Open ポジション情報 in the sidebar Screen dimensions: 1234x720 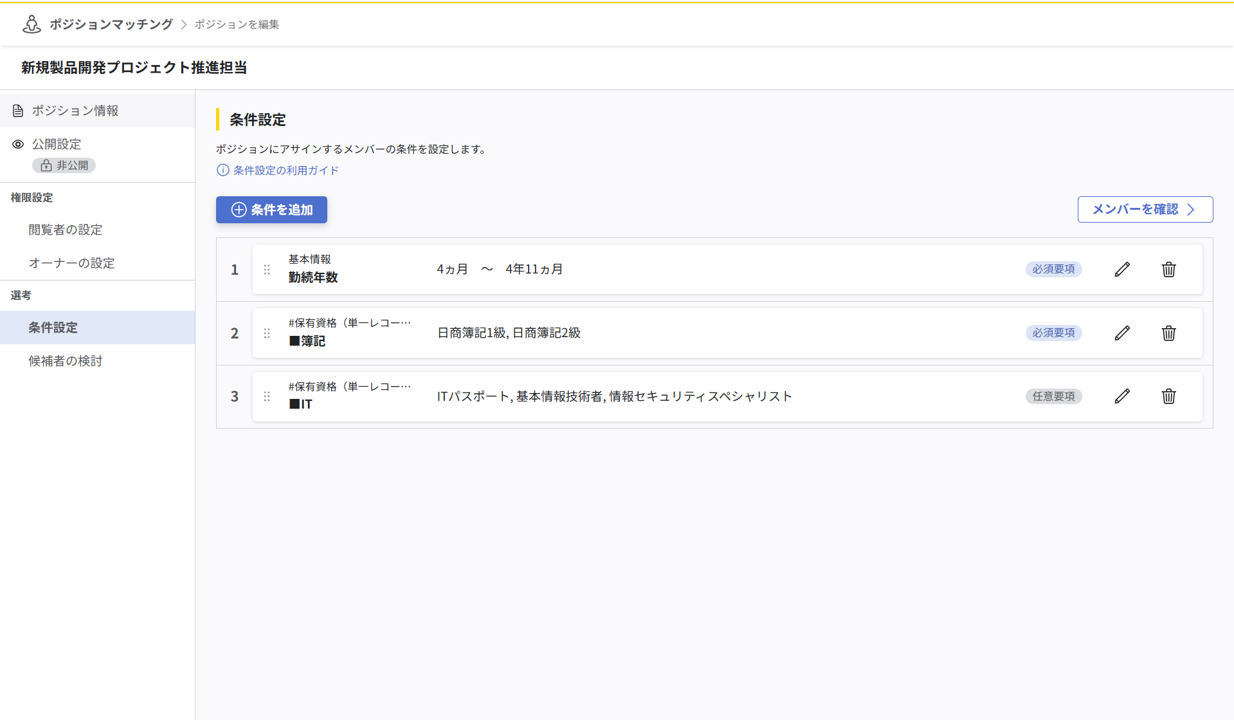[x=97, y=110]
